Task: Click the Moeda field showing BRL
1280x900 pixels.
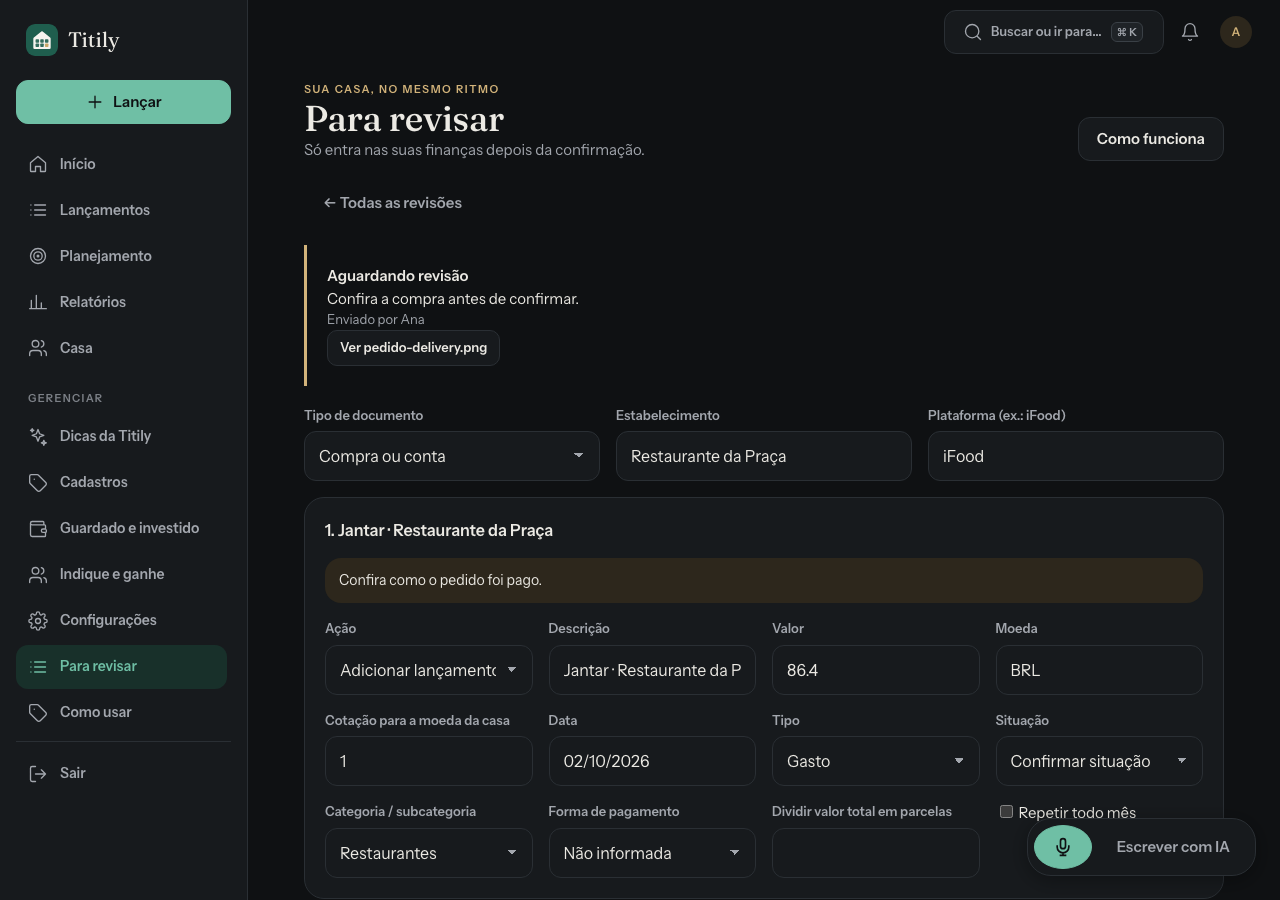Action: pos(1099,670)
